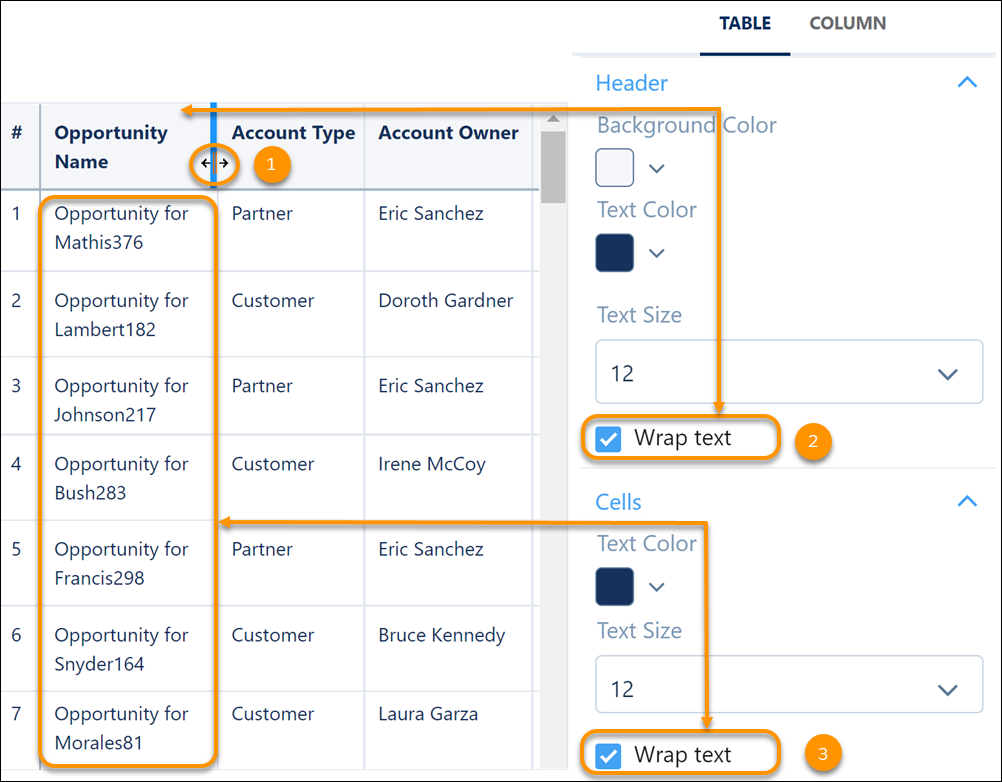Click the table vertical scrollbar thumb
This screenshot has height=782, width=1002.
tap(552, 165)
